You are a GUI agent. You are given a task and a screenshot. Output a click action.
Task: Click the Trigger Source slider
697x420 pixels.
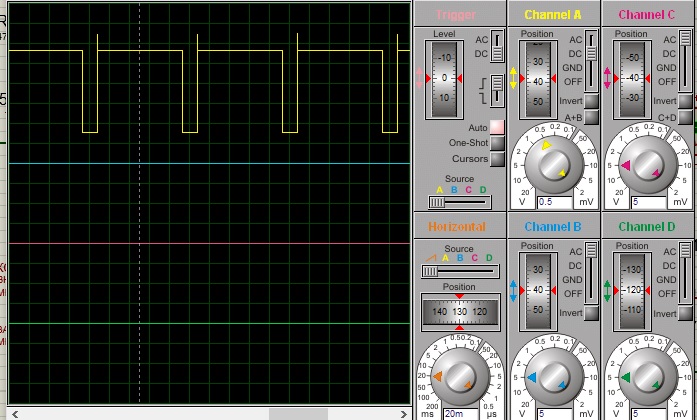(458, 201)
